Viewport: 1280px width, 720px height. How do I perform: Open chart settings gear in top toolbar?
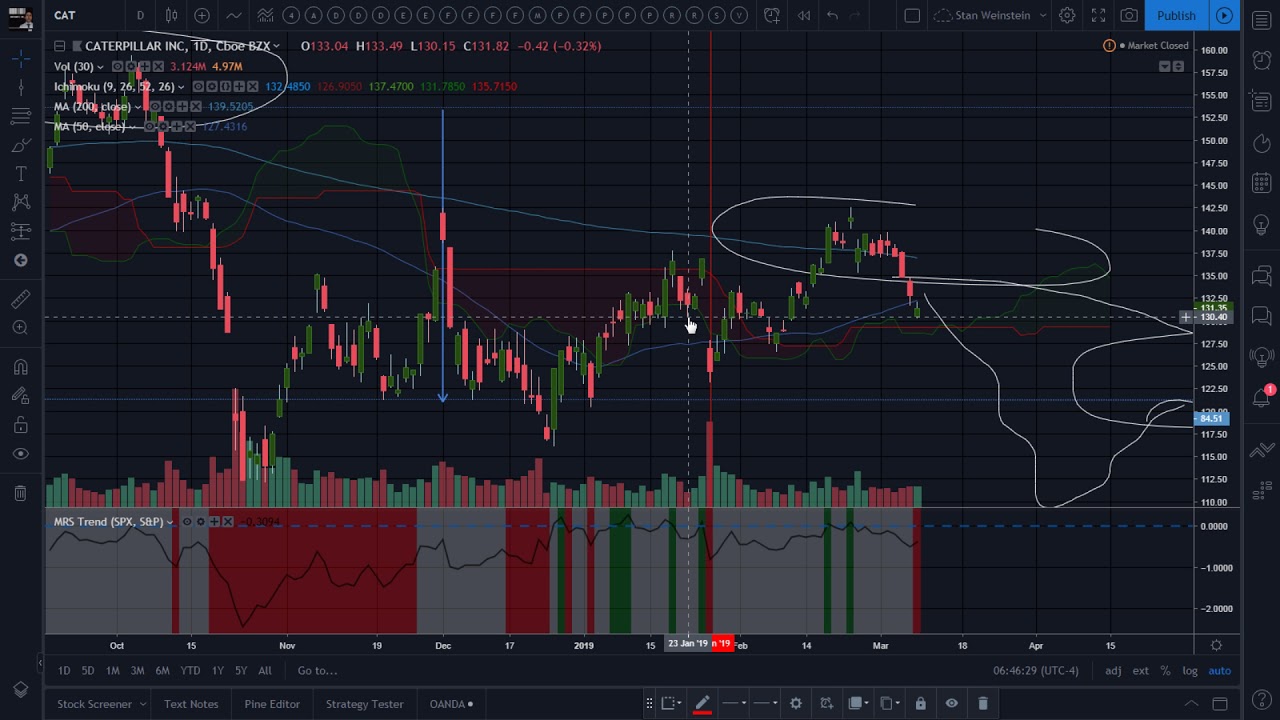point(1067,15)
